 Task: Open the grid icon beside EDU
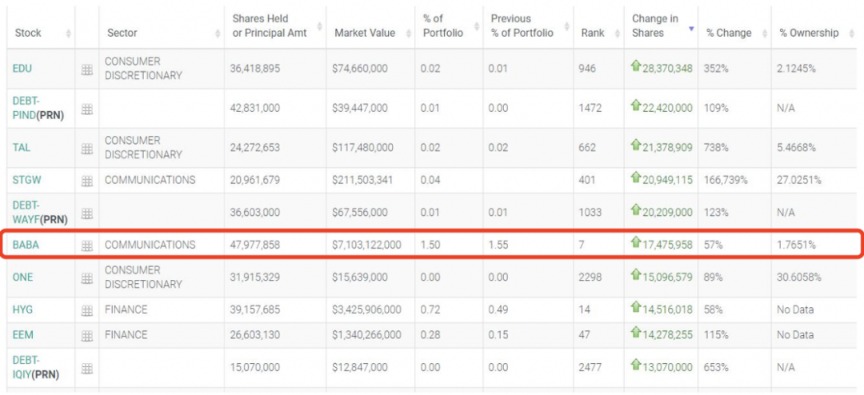pos(87,69)
